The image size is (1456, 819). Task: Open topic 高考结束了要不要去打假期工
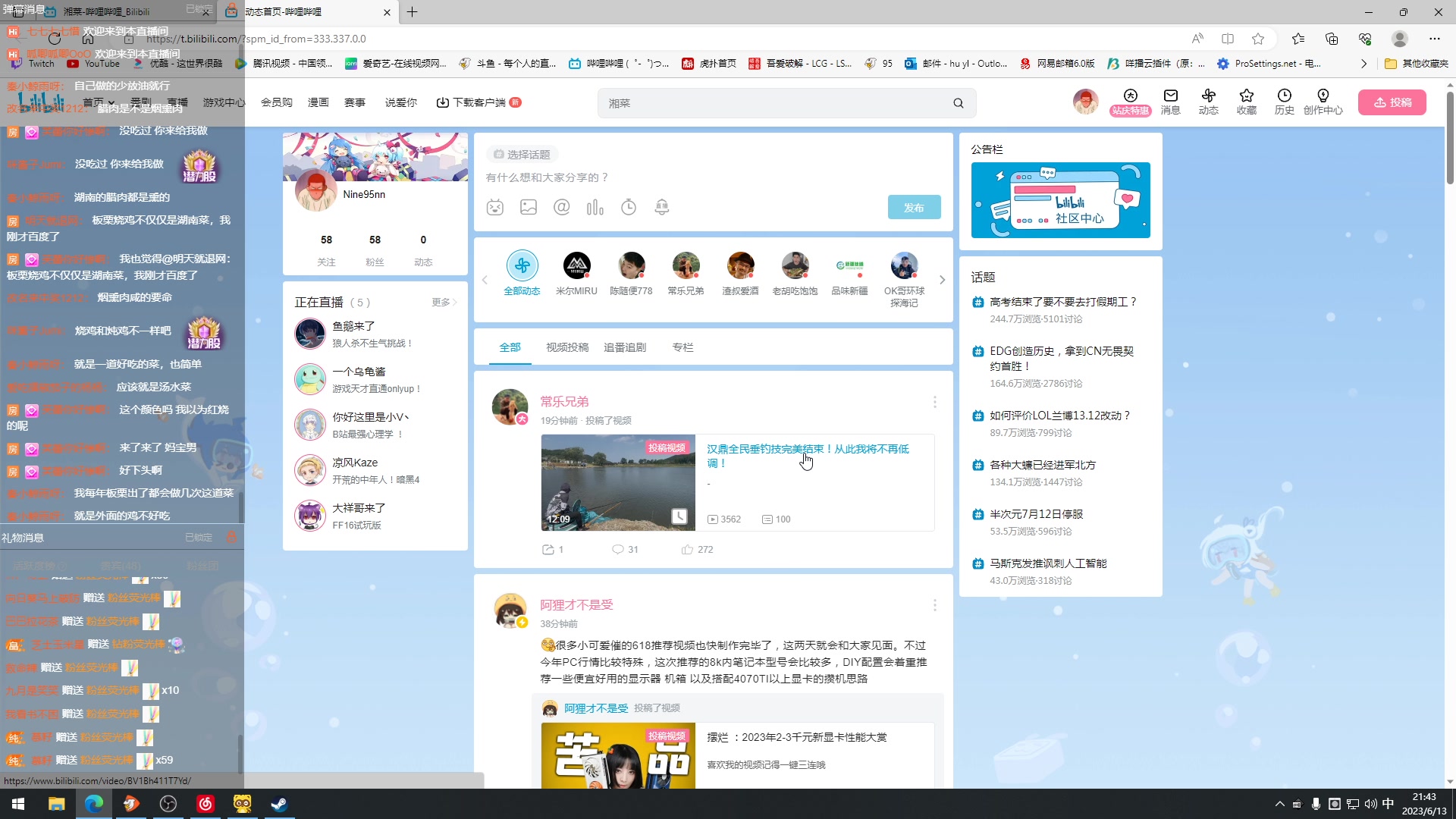(1063, 302)
